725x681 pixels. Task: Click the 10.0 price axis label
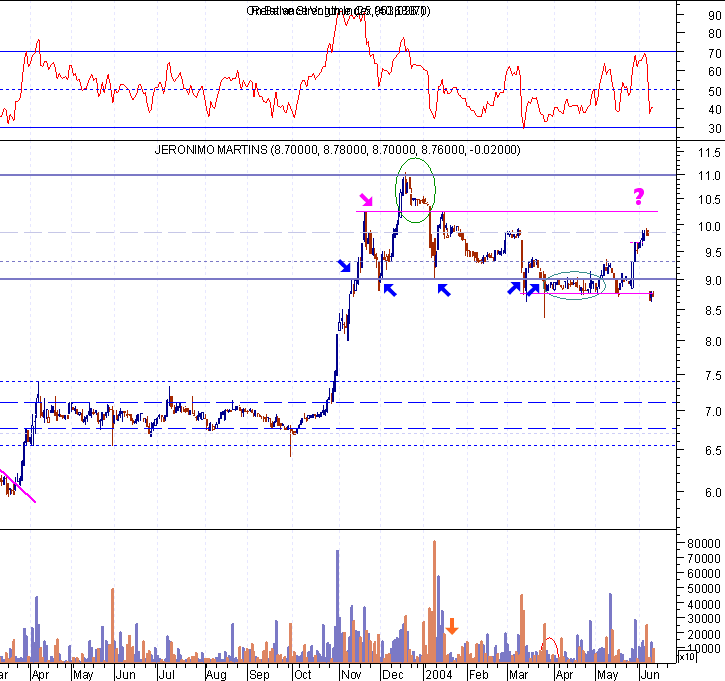pos(709,227)
